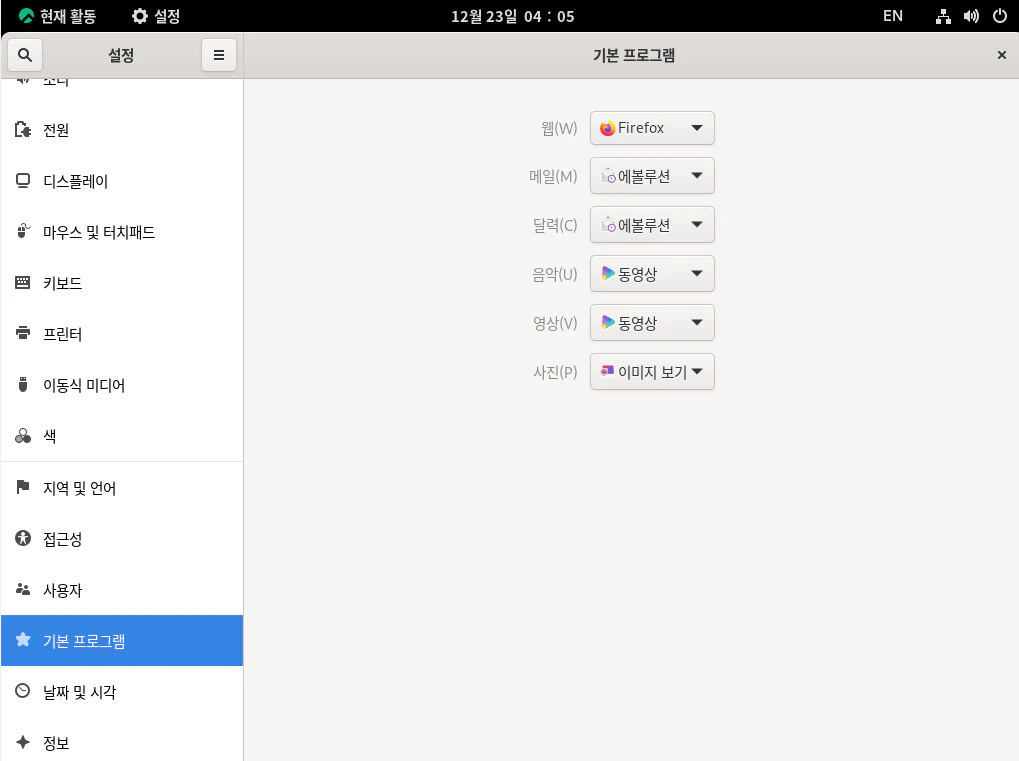1019x761 pixels.
Task: Open the 이동식 미디어 settings panel
Action: point(122,385)
